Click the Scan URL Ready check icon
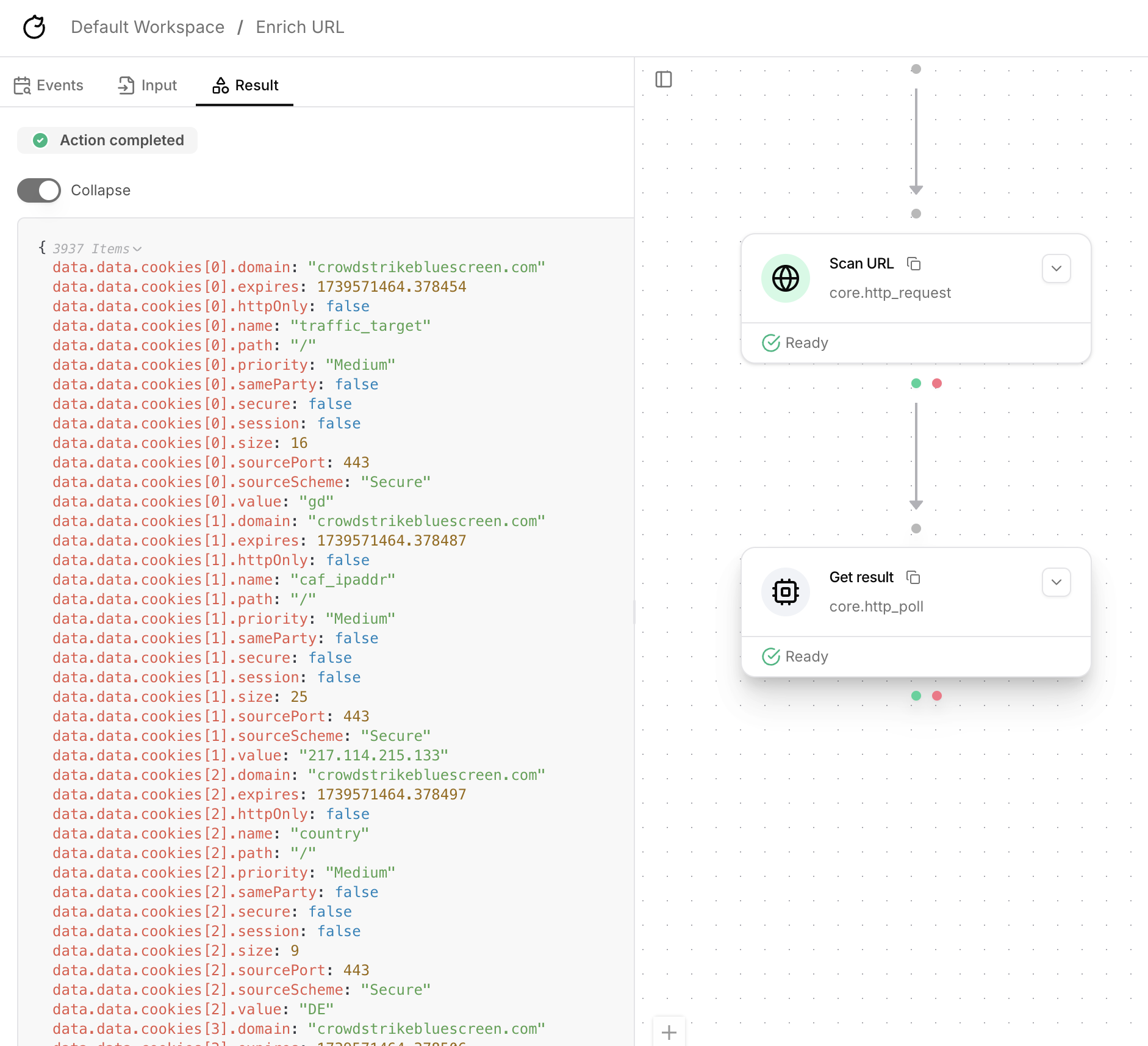1148x1046 pixels. 771,343
